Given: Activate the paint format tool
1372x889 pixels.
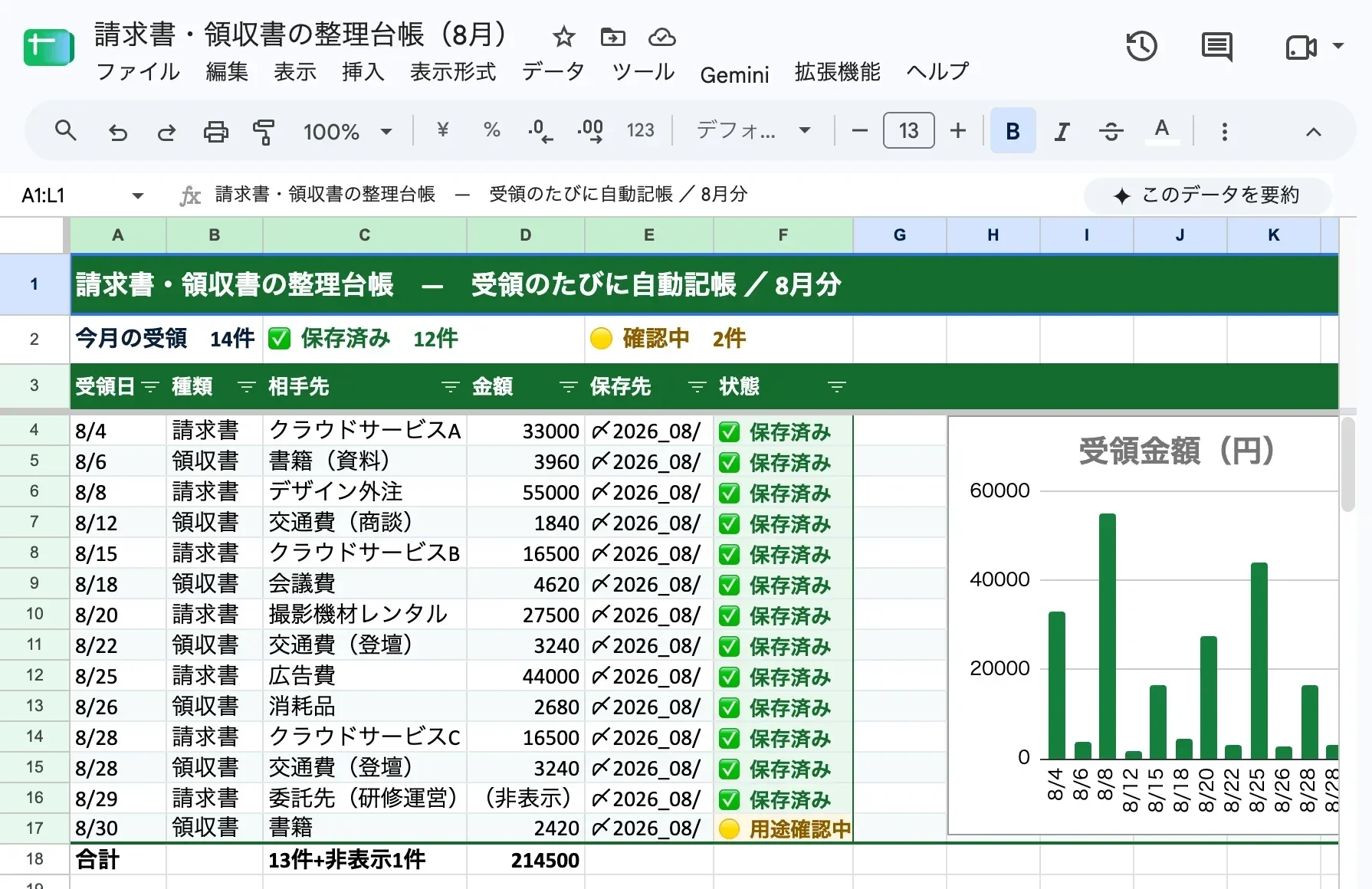Looking at the screenshot, I should point(264,132).
